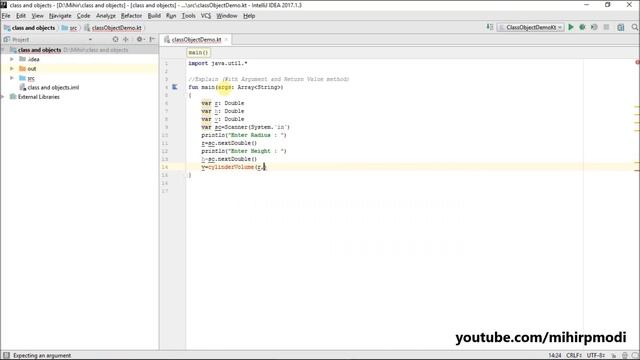Open the Code menu
Screen dimensions: 640x360
pyautogui.click(x=83, y=16)
